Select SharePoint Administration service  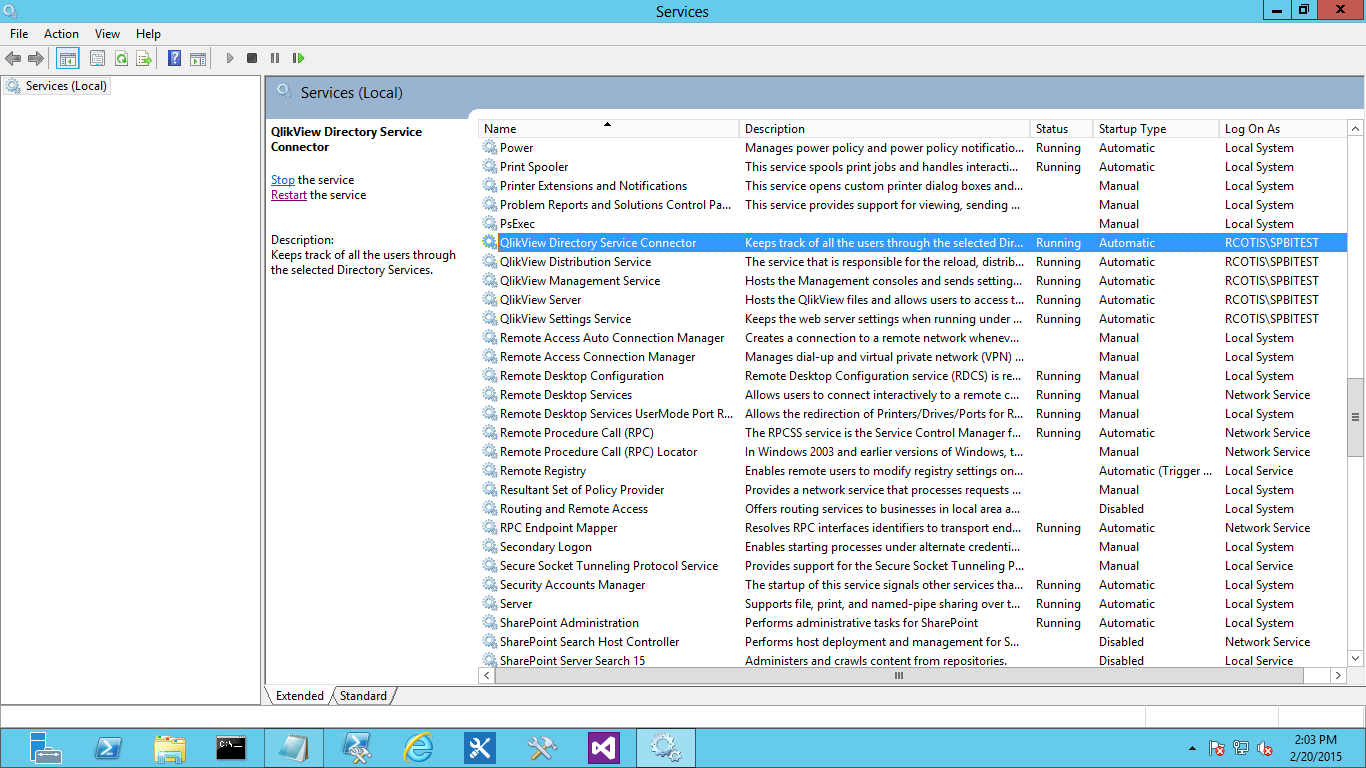coord(913,623)
